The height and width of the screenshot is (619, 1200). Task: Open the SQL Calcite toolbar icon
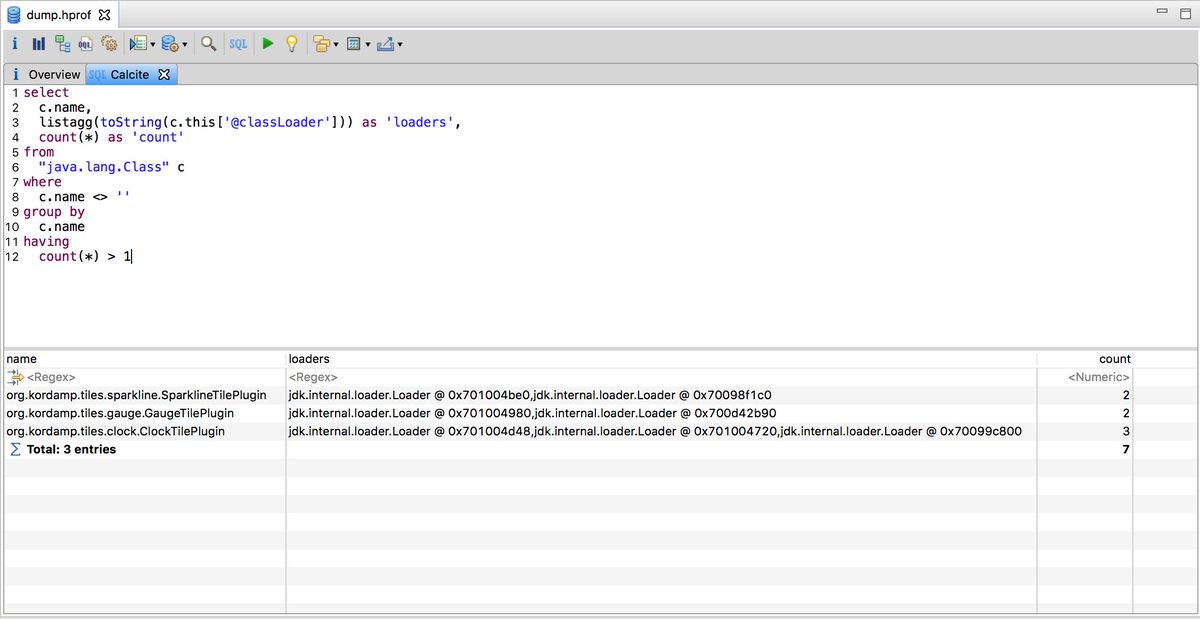[x=238, y=44]
